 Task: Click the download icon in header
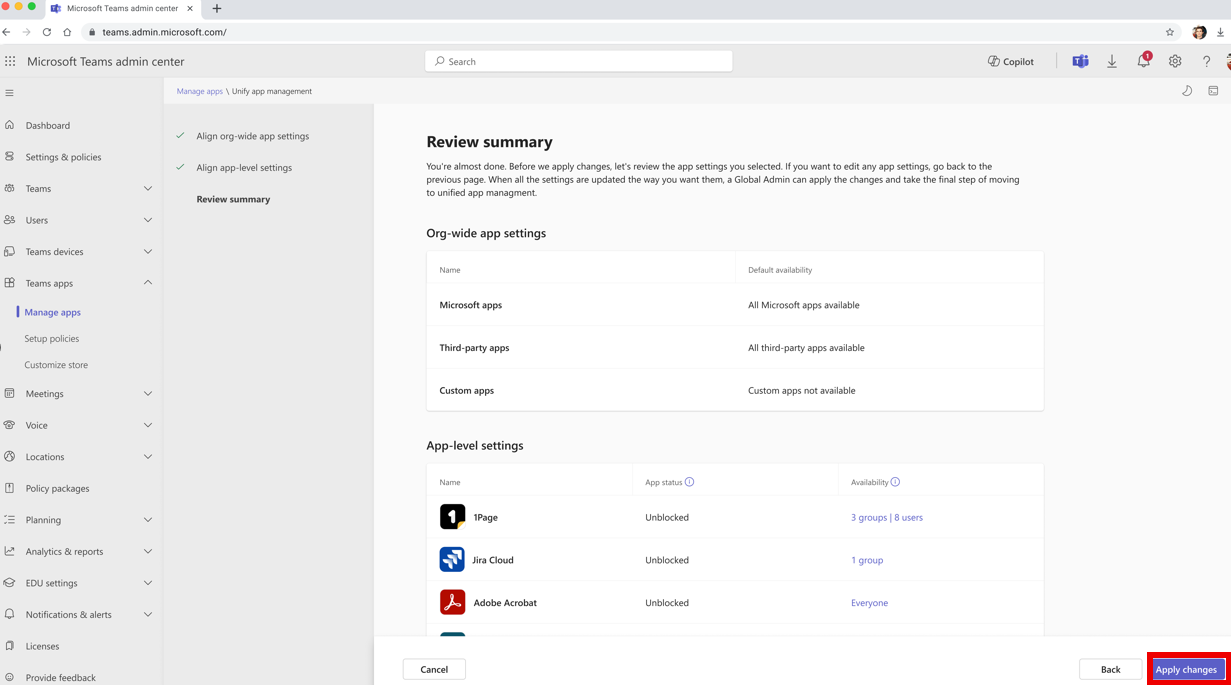click(x=1112, y=62)
